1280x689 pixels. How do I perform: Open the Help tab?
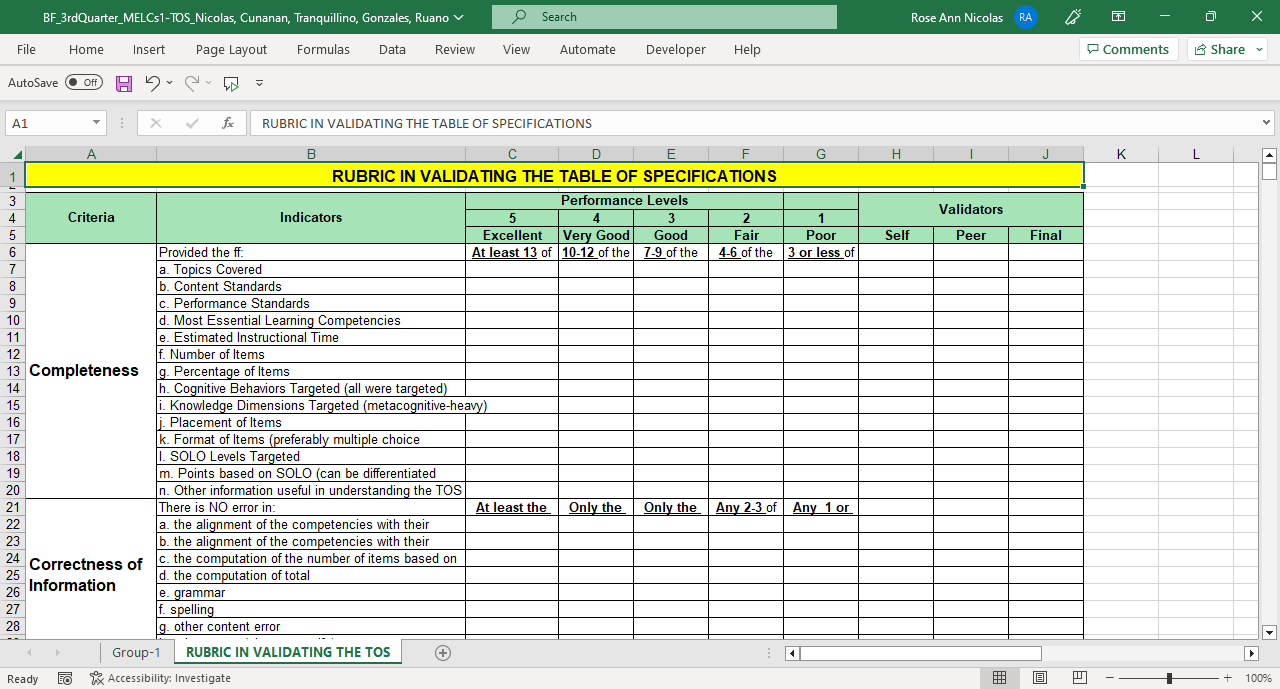click(x=747, y=49)
